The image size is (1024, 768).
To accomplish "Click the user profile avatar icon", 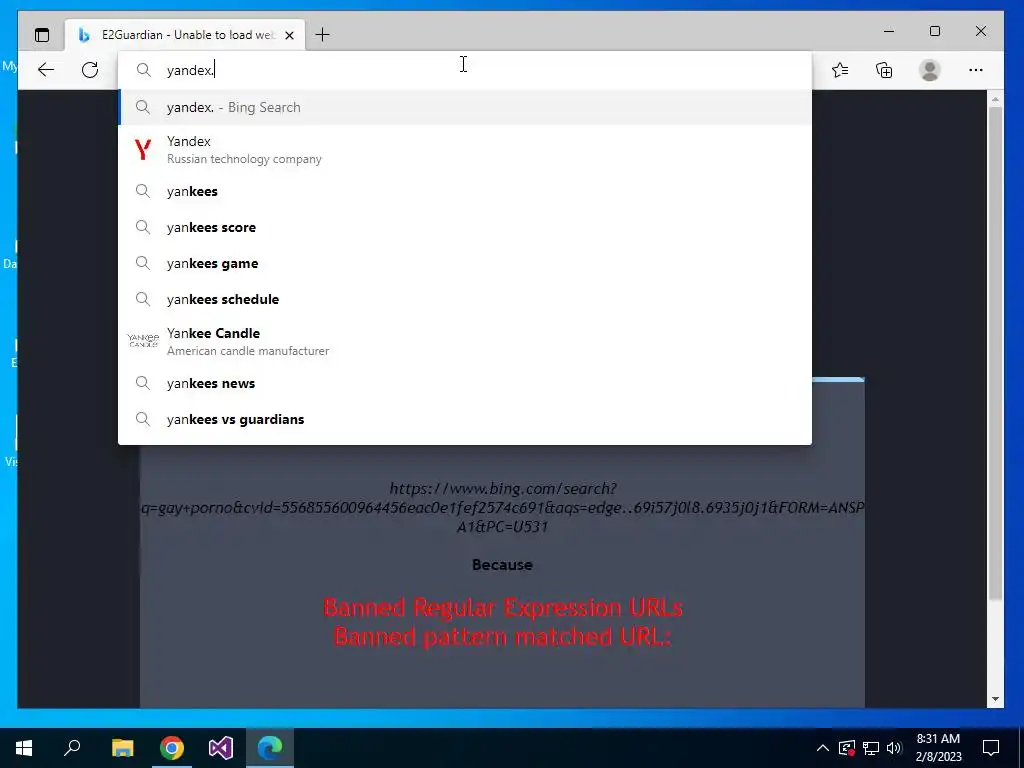I will pos(929,70).
